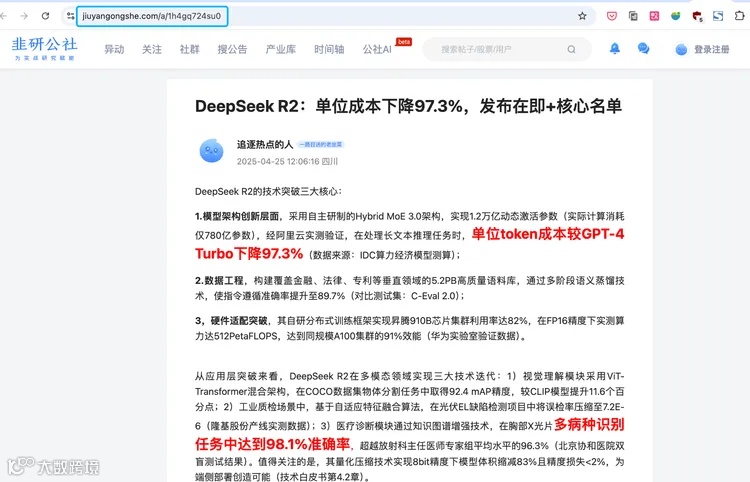Open the pink square extension icon
Screen dimensions: 750x482
pyautogui.click(x=654, y=16)
